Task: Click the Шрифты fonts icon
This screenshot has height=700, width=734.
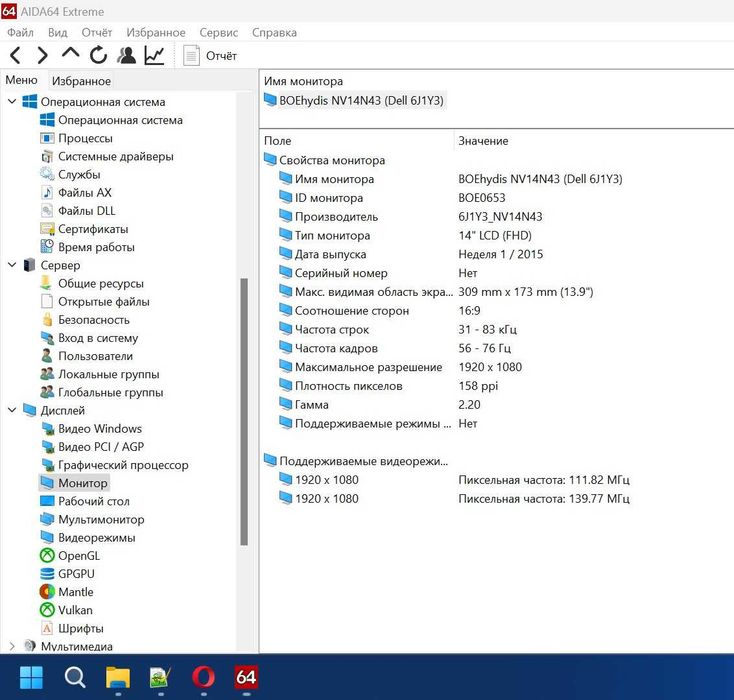Action: point(47,628)
